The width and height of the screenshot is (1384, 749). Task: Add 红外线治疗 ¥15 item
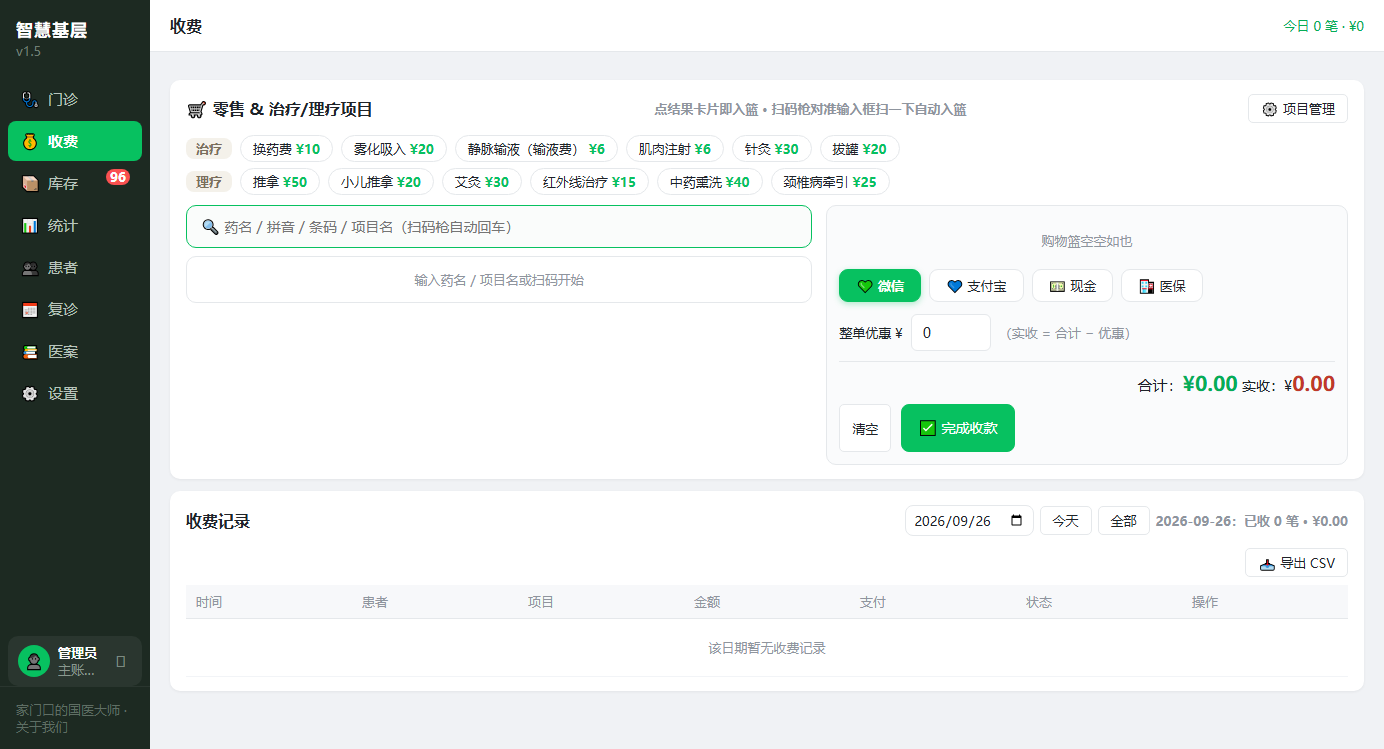(x=589, y=182)
